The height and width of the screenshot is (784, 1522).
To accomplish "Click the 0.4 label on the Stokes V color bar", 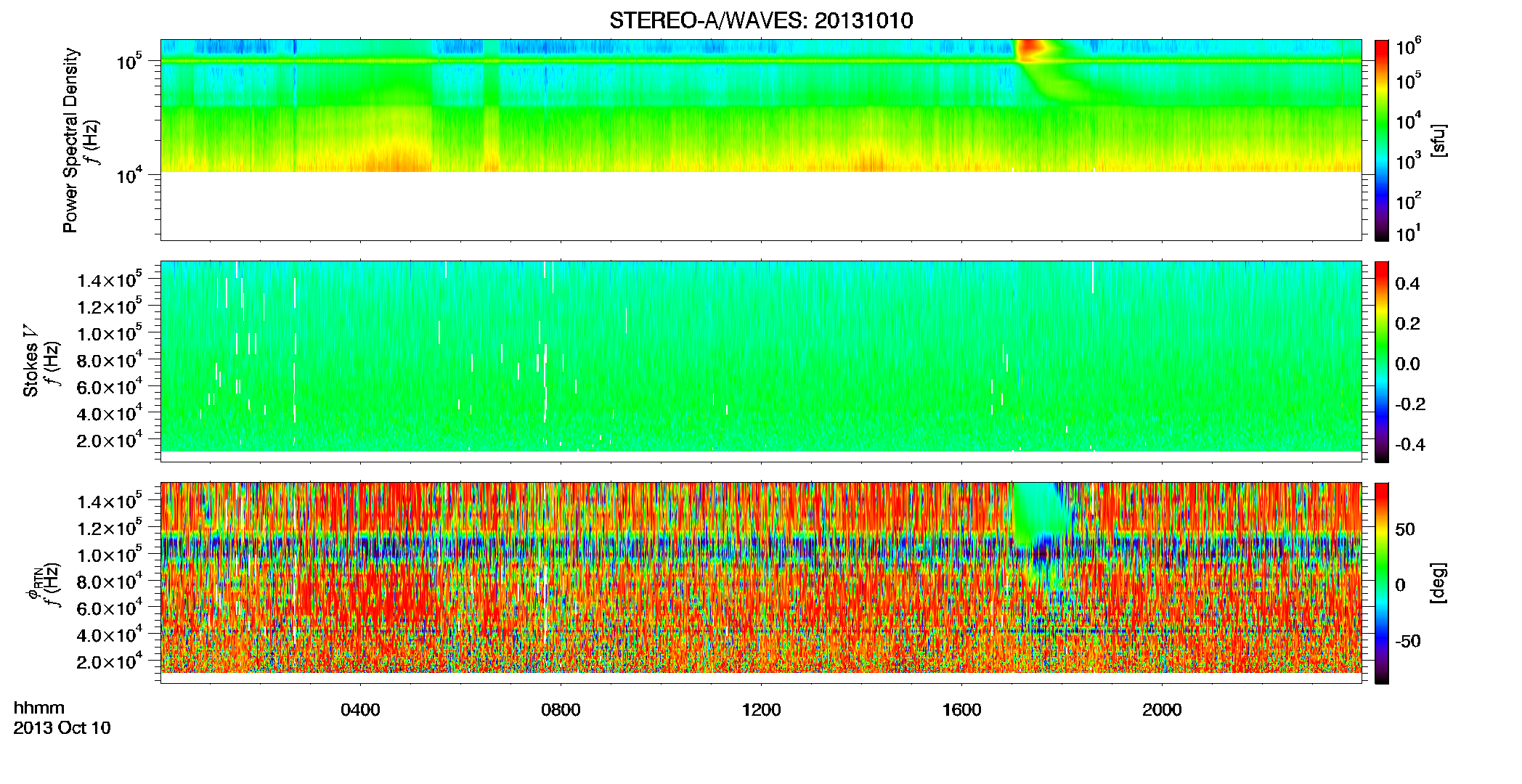I will [1407, 284].
